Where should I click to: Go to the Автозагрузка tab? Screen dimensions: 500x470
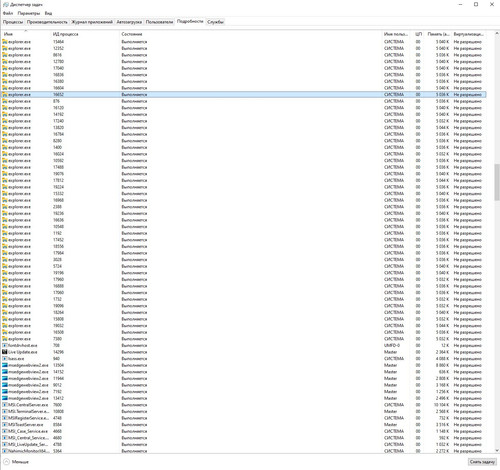coord(129,22)
